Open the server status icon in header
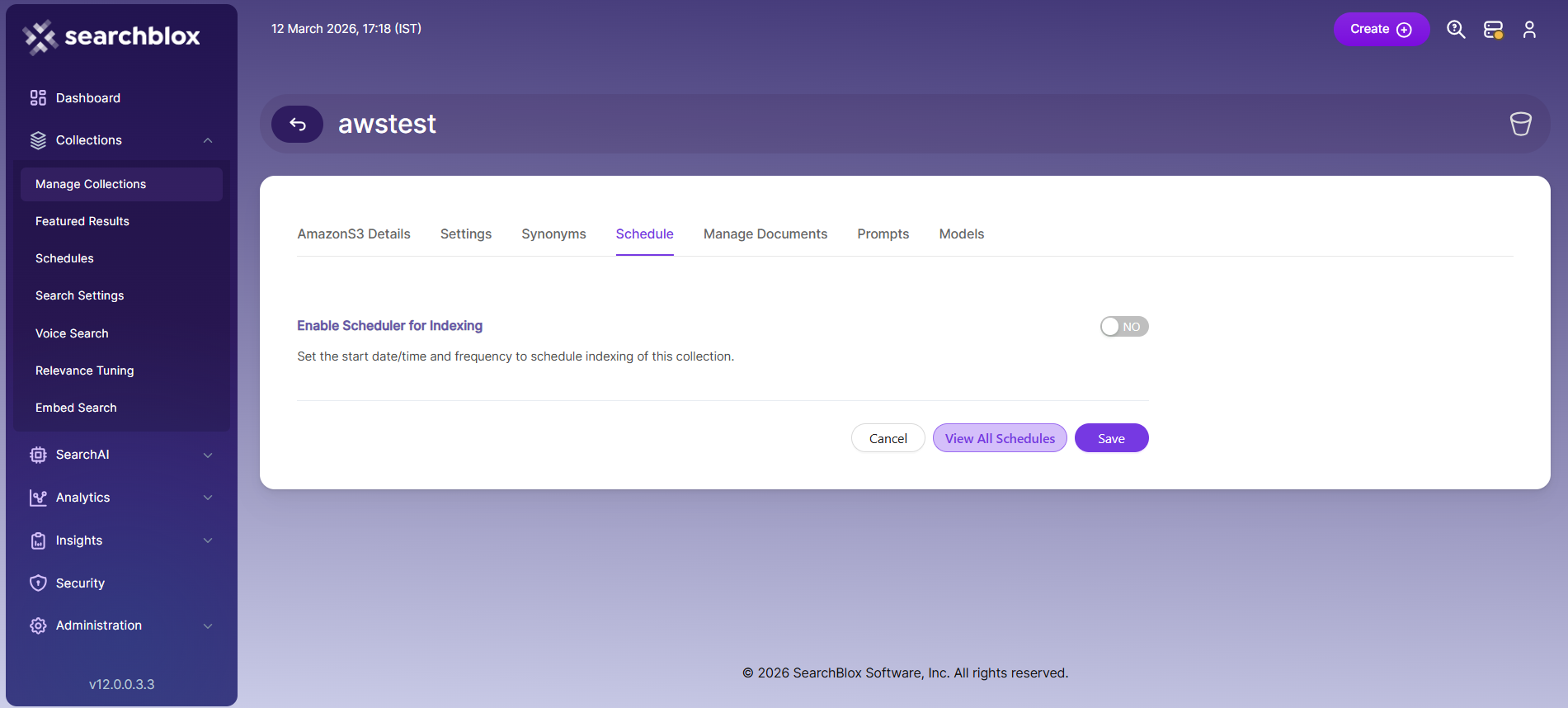This screenshot has height=708, width=1568. click(1493, 30)
